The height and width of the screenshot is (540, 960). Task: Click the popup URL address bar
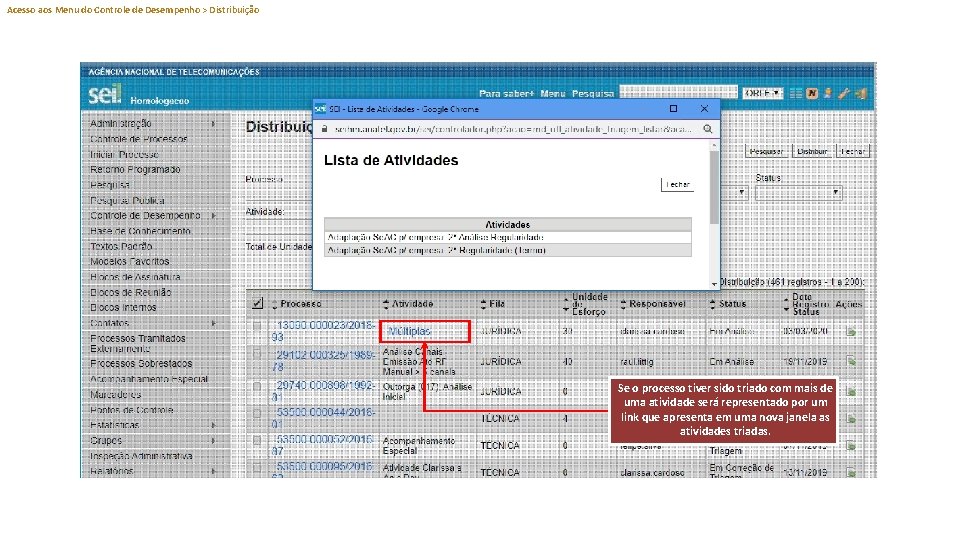click(x=511, y=129)
